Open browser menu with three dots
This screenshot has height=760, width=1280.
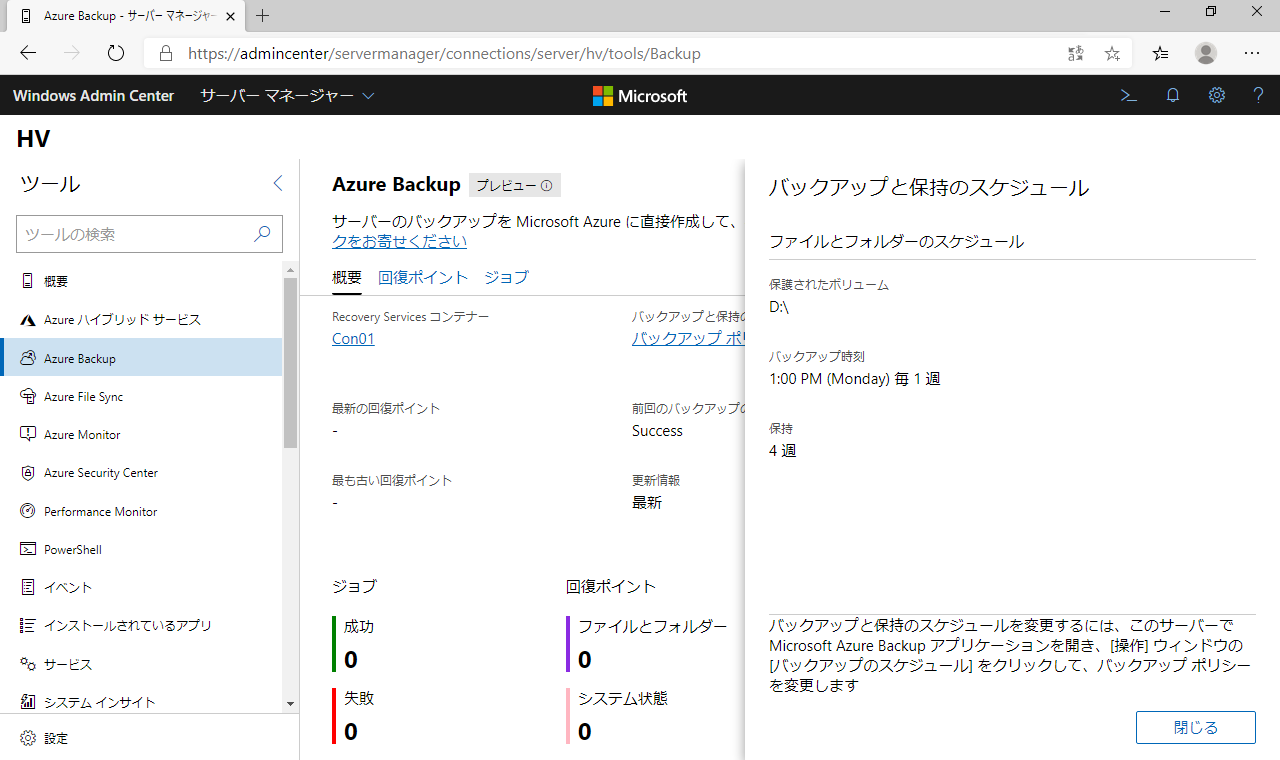point(1252,54)
